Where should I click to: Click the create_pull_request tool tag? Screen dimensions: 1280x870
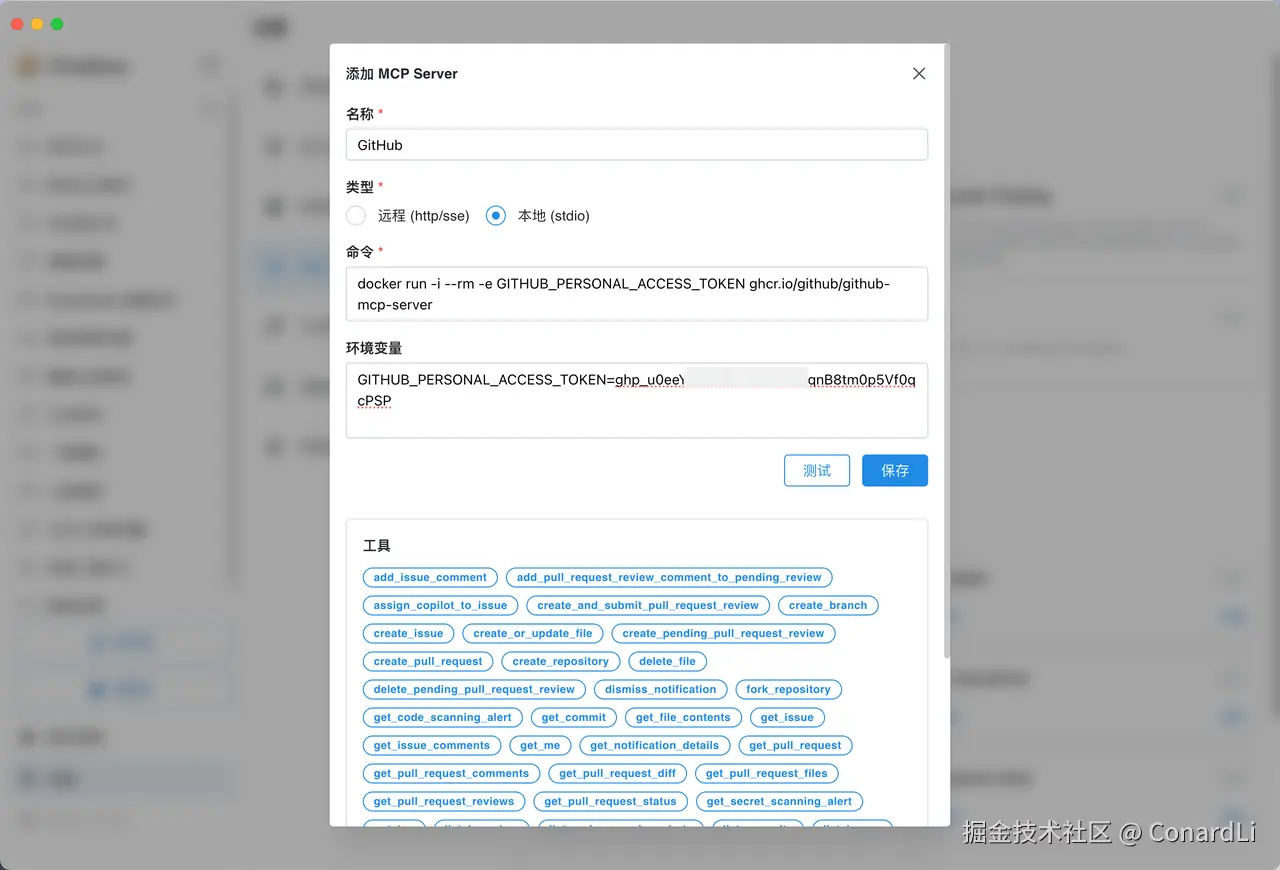428,661
